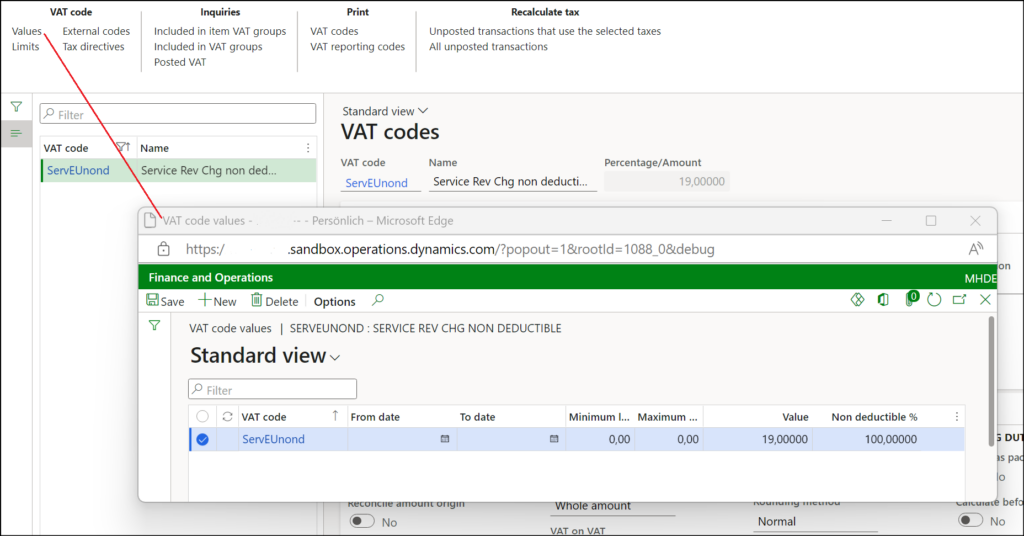Maximize the Edge popup window
1024x536 pixels.
tap(931, 221)
